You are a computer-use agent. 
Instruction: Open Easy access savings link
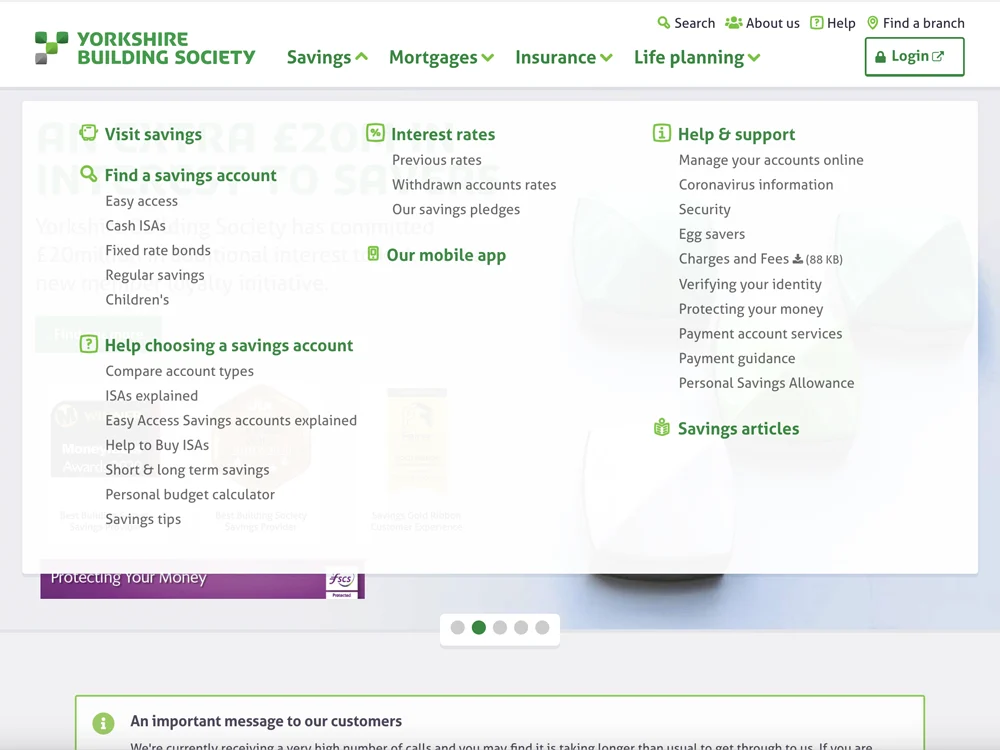(x=142, y=201)
